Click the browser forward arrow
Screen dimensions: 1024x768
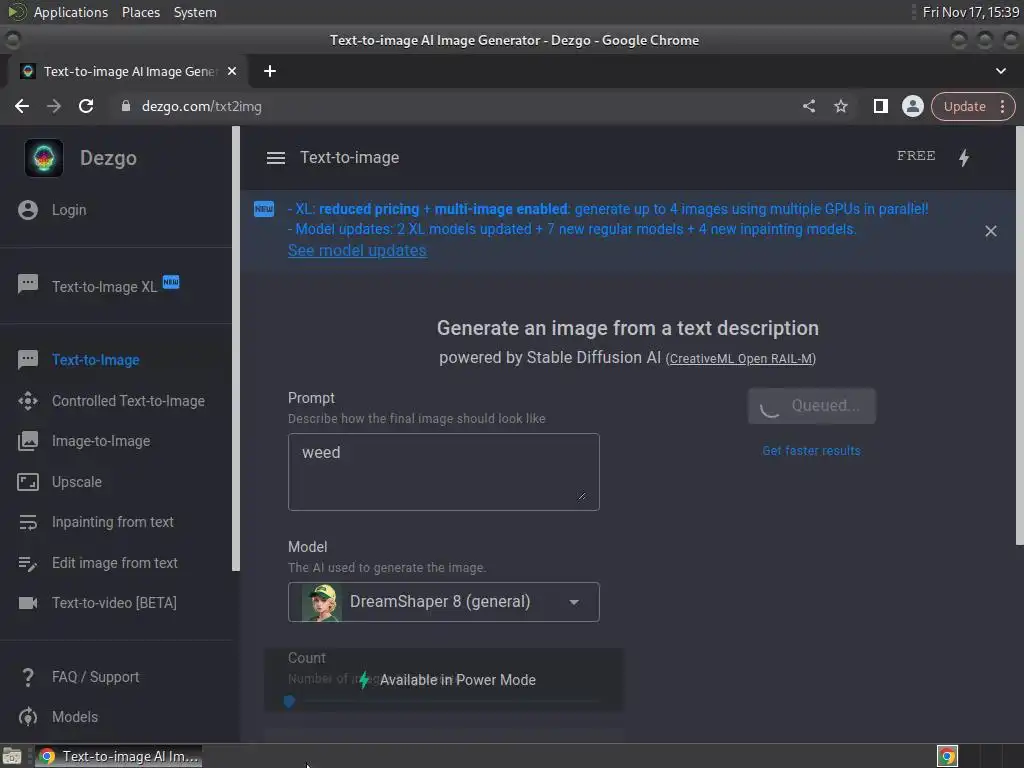pyautogui.click(x=54, y=106)
